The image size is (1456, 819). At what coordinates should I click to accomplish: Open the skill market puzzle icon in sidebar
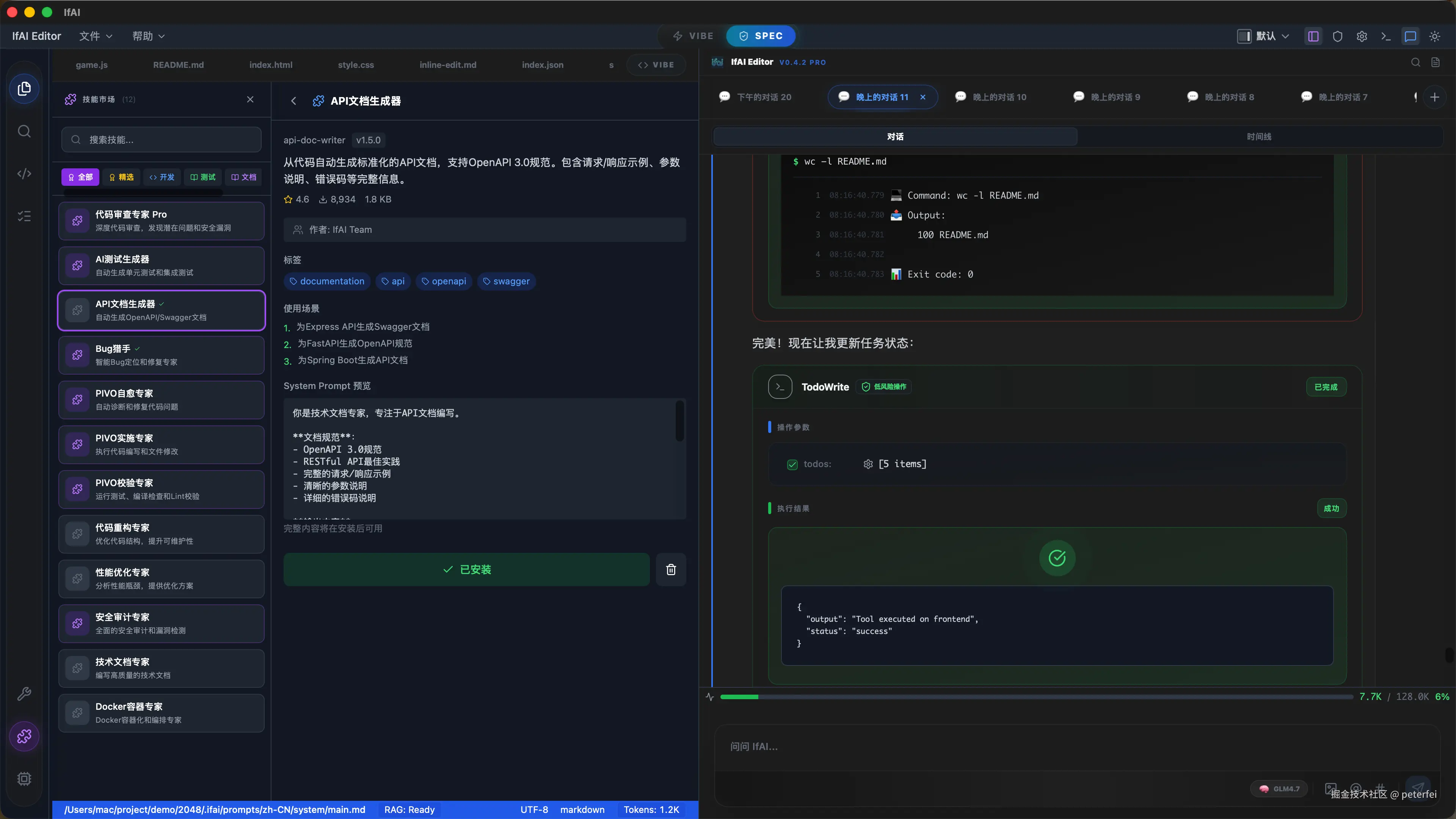click(x=24, y=736)
